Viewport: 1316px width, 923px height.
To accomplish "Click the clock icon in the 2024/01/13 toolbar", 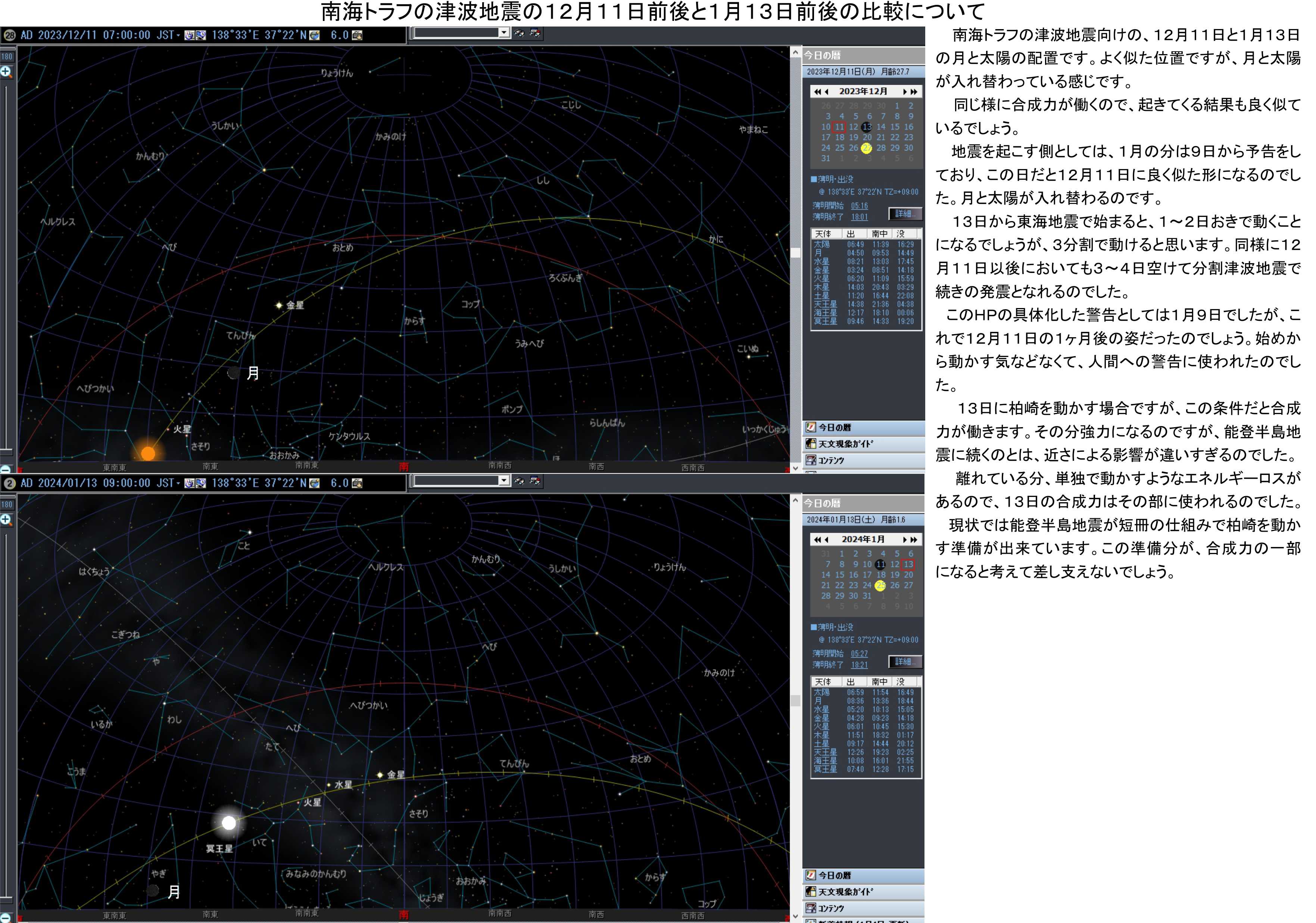I will (x=189, y=483).
